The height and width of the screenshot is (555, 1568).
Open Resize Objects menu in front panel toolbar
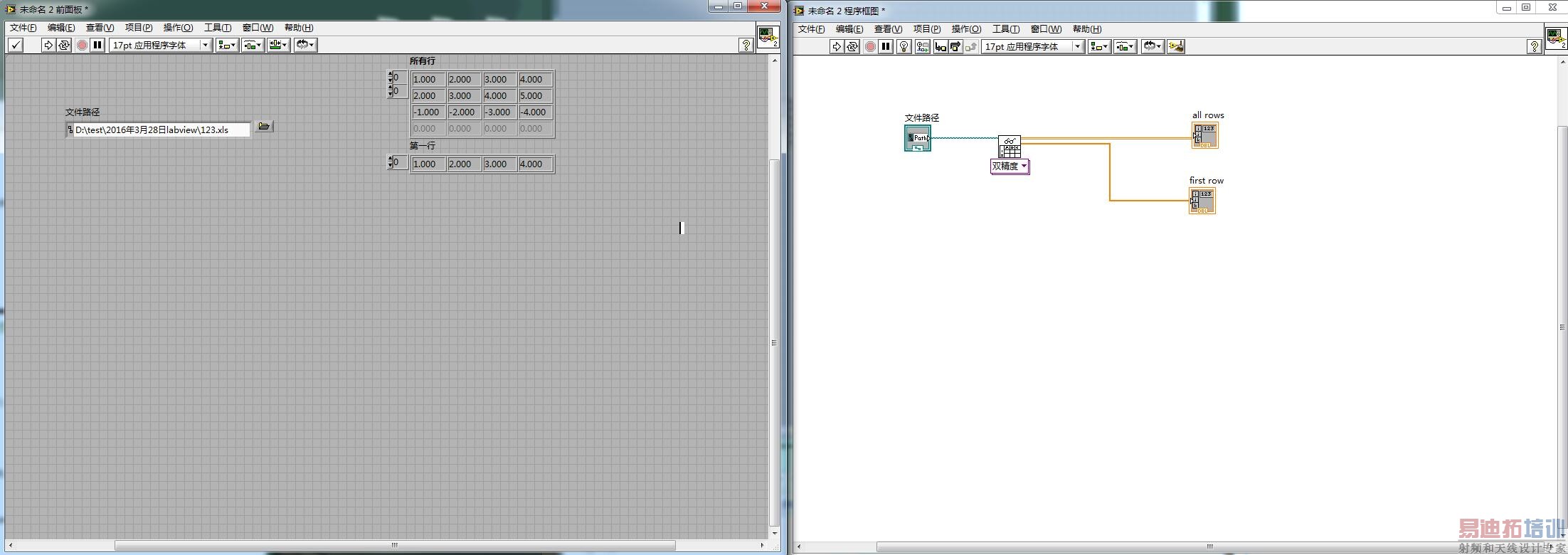pyautogui.click(x=278, y=45)
